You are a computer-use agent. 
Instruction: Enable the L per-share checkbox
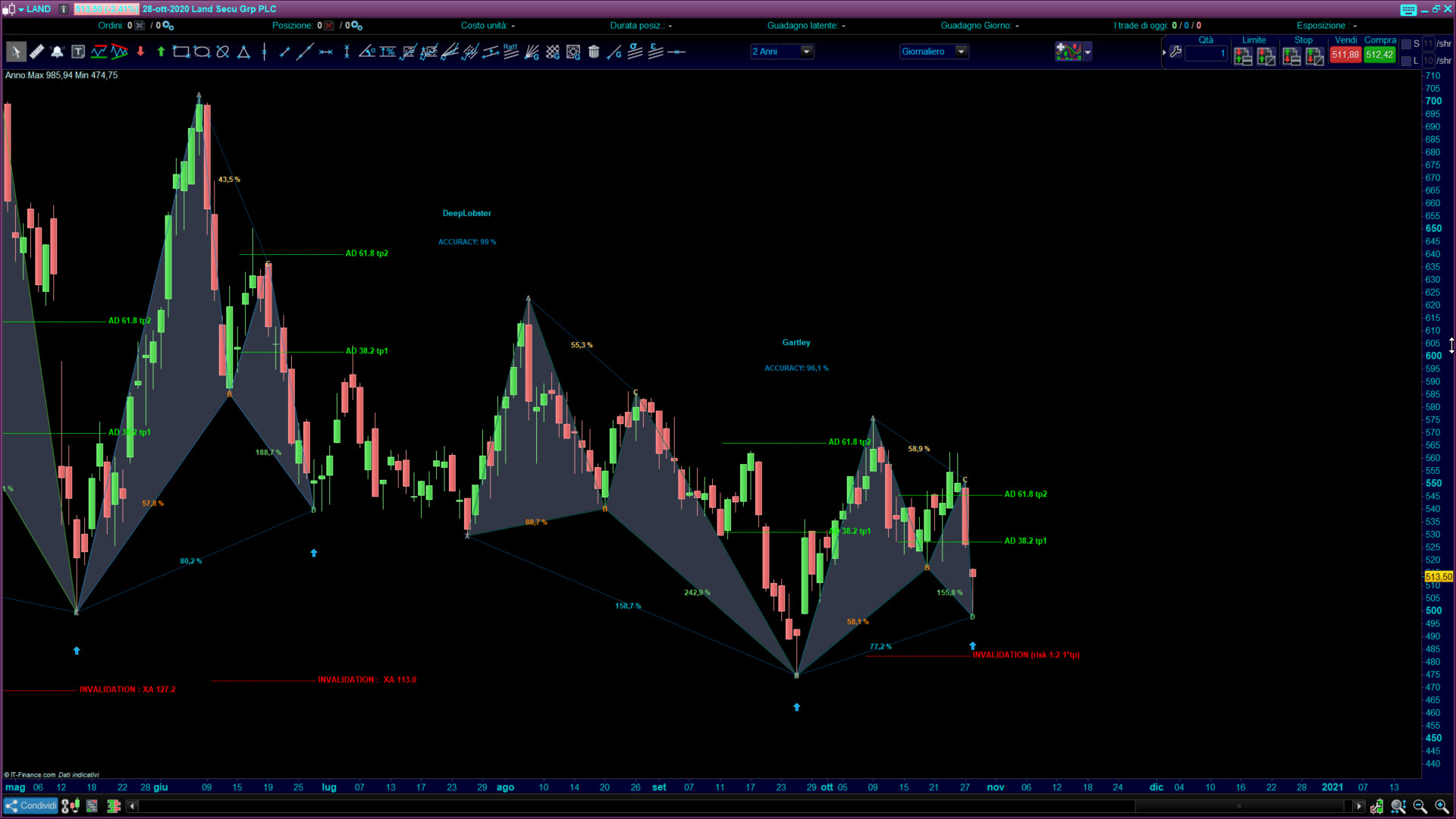[1406, 61]
